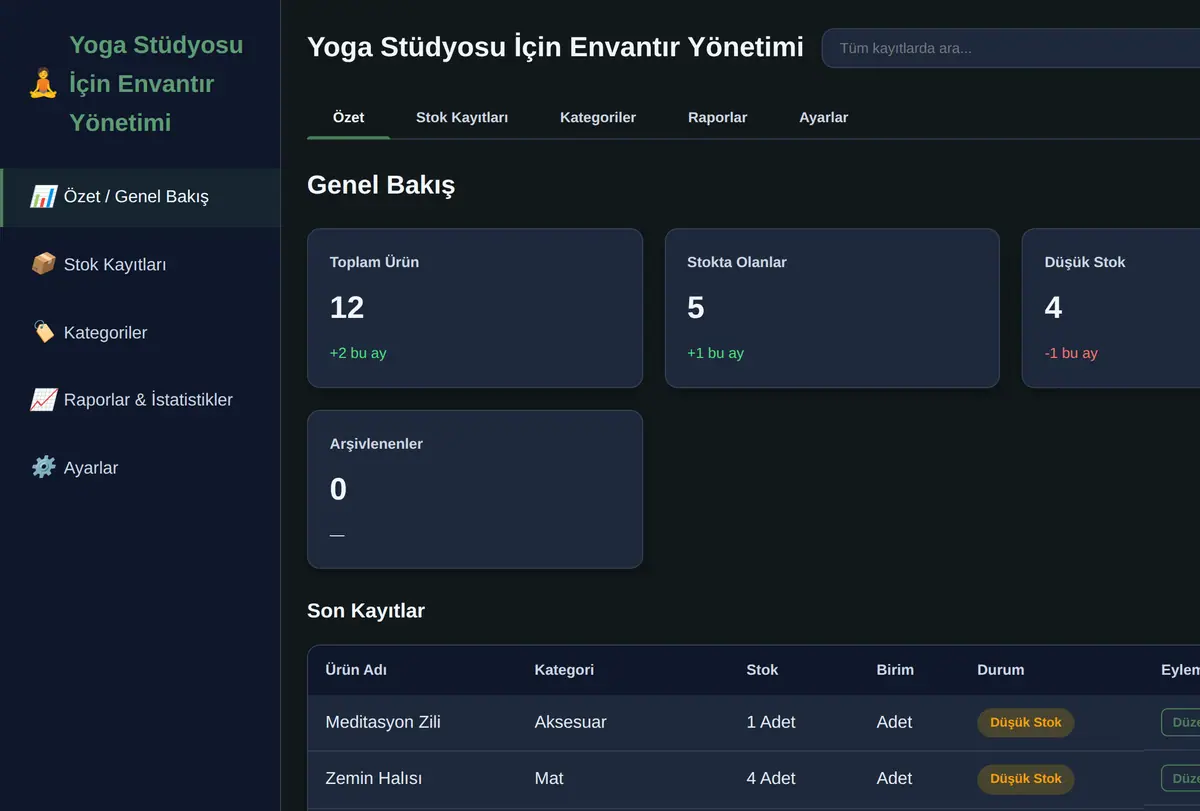The image size is (1200, 811).
Task: Open Ayarlar in sidebar
Action: (140, 468)
